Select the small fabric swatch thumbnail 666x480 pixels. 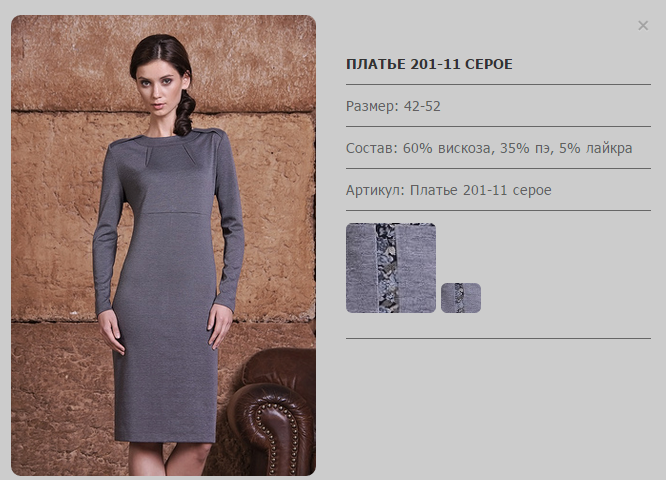(461, 298)
